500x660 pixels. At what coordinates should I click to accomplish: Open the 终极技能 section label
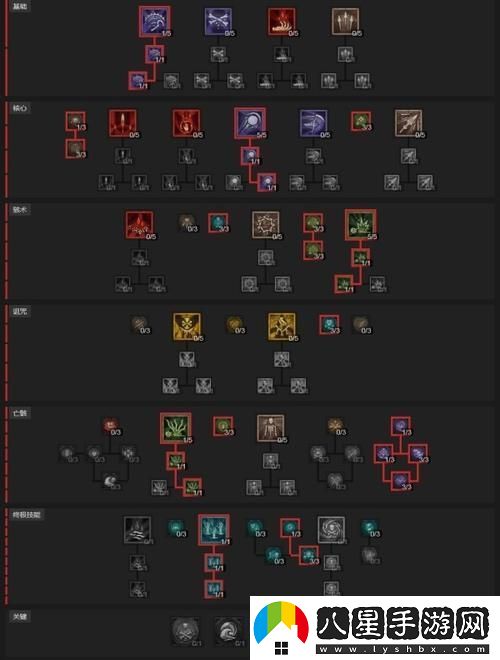coord(26,514)
